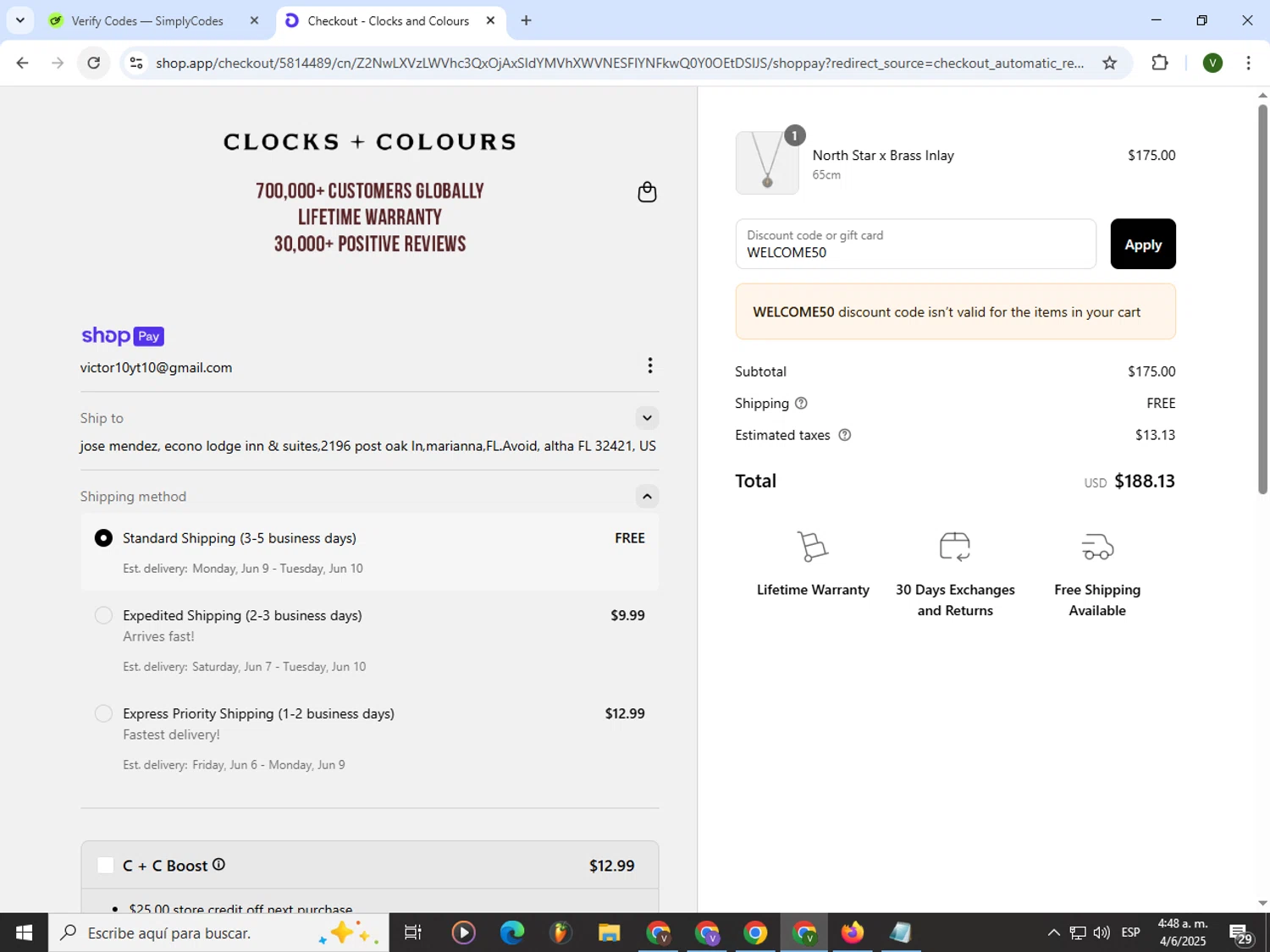This screenshot has height=952, width=1270.
Task: Open Task View on the taskbar
Action: tap(413, 933)
